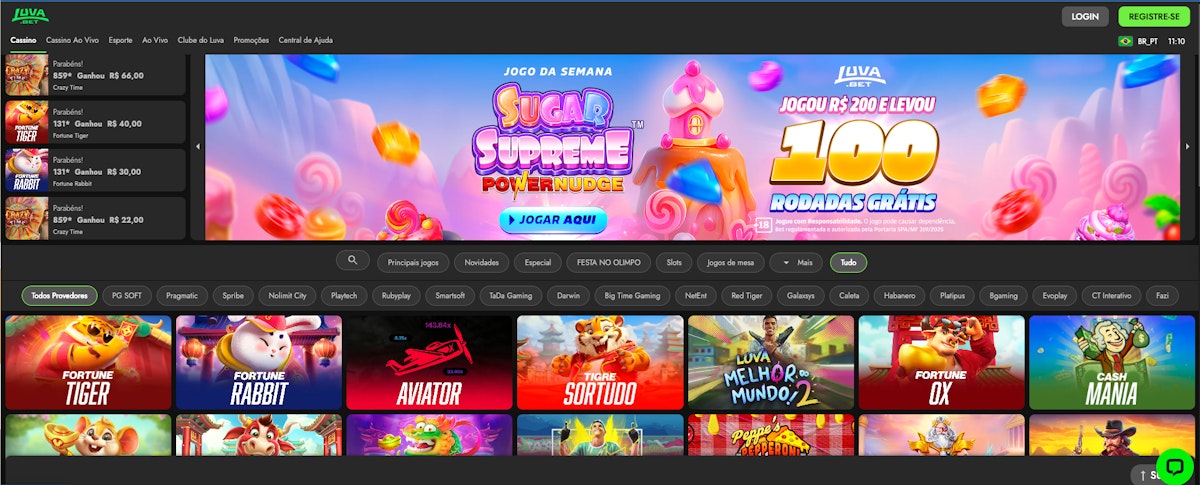The width and height of the screenshot is (1200, 485).
Task: Filter by Bgaming provider
Action: [x=1004, y=296]
